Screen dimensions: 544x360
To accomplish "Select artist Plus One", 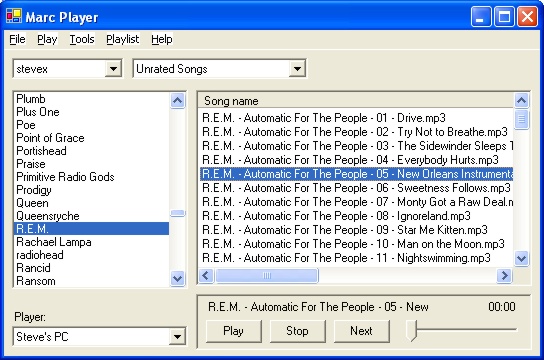I will (92, 112).
